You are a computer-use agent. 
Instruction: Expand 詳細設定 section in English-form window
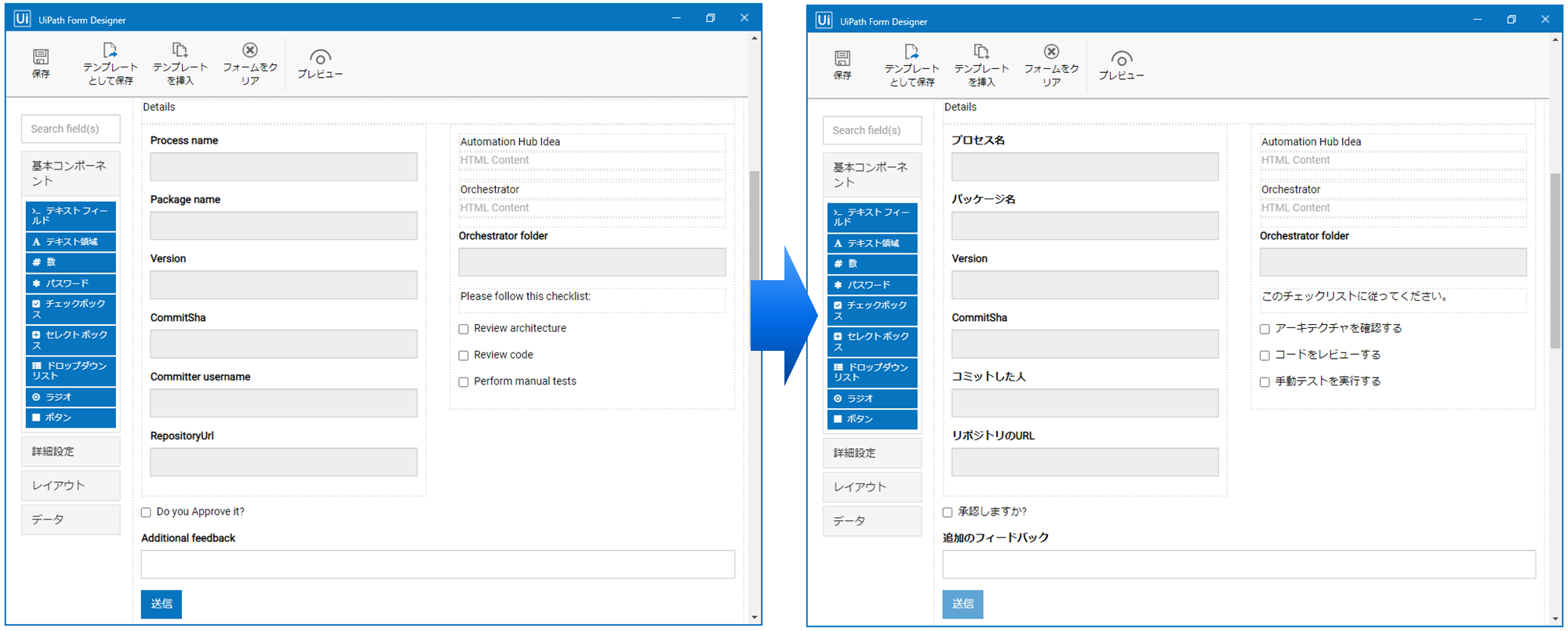(x=71, y=451)
